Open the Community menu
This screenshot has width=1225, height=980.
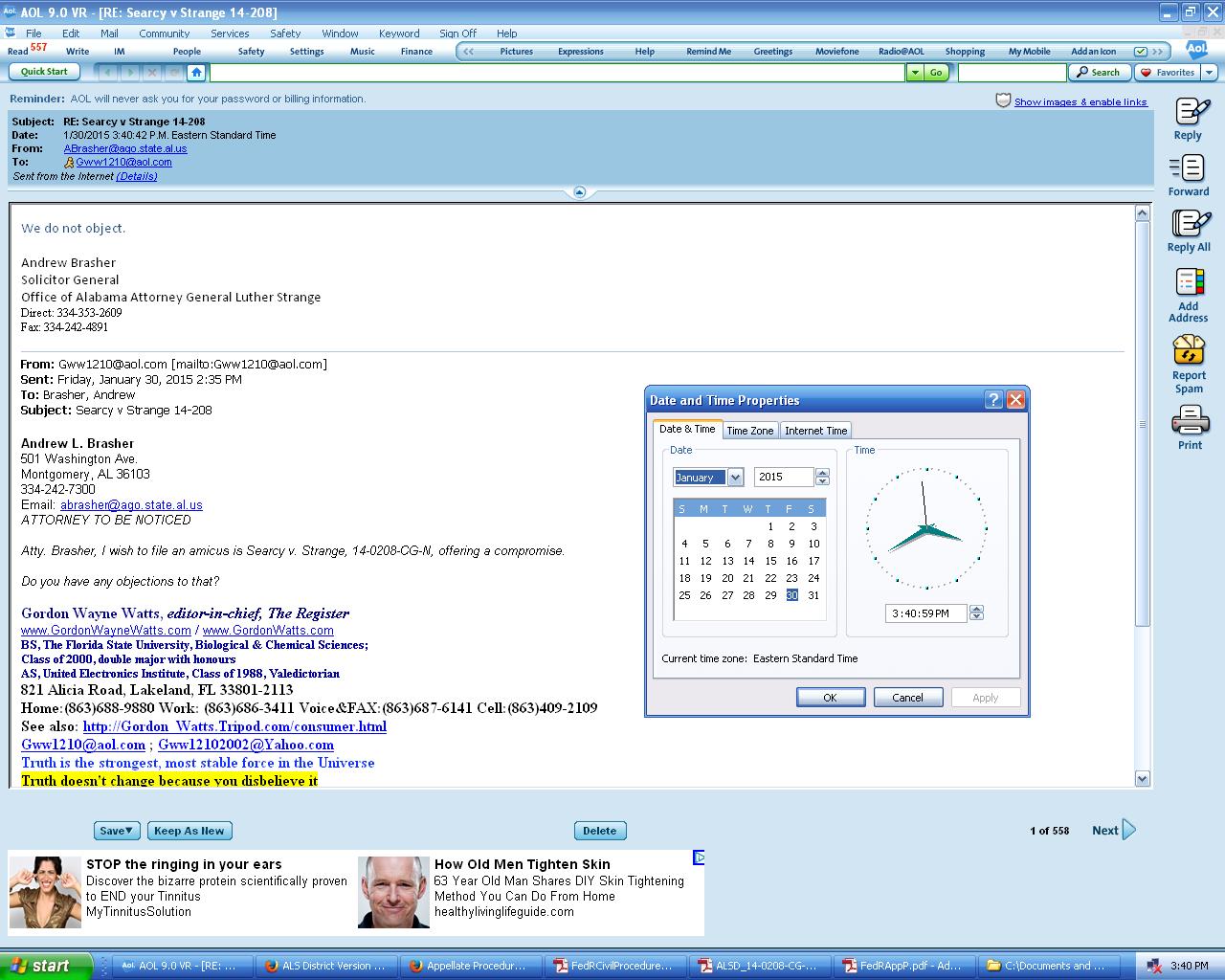(x=165, y=33)
